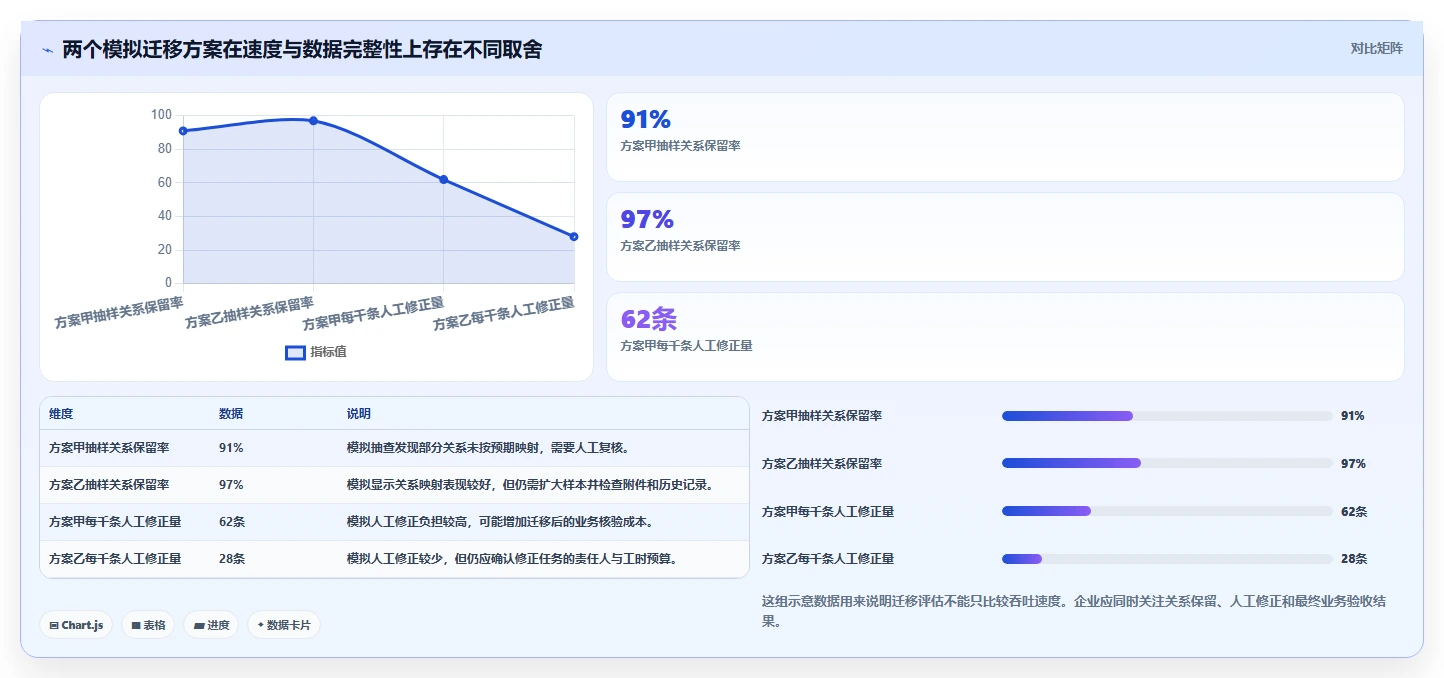Click the 方案乙抽样关系保留率 caption under the 97% card figure
The width and height of the screenshot is (1444, 678).
pyautogui.click(x=680, y=245)
